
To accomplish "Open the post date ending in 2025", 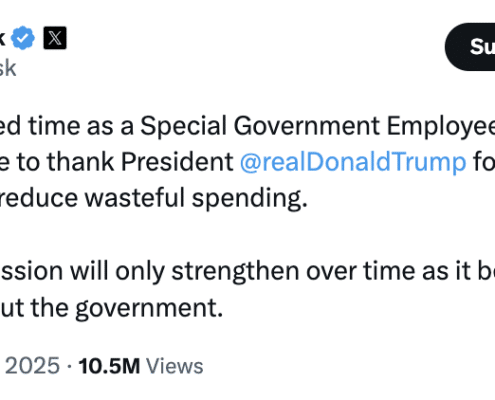I will point(32,366).
